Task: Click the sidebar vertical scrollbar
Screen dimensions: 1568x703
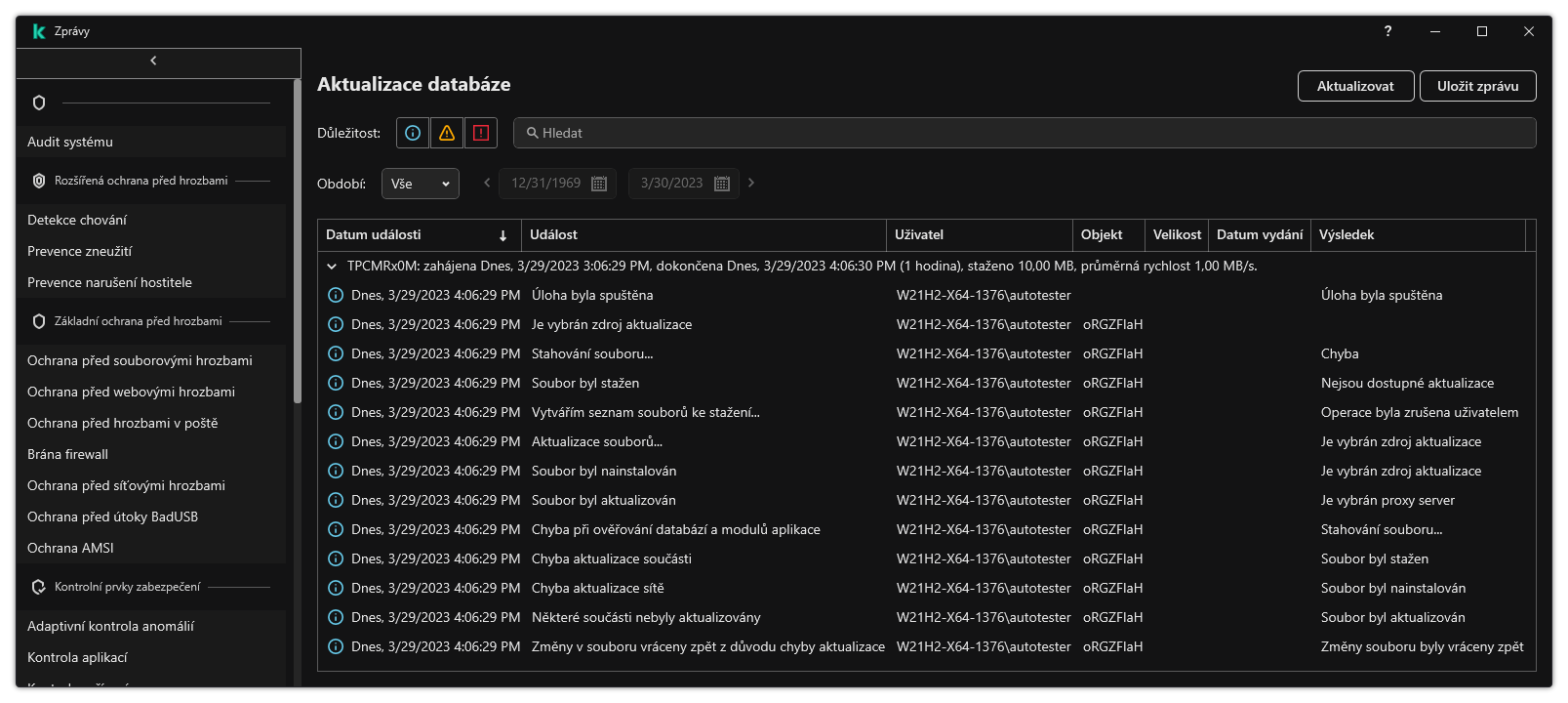Action: 297,244
